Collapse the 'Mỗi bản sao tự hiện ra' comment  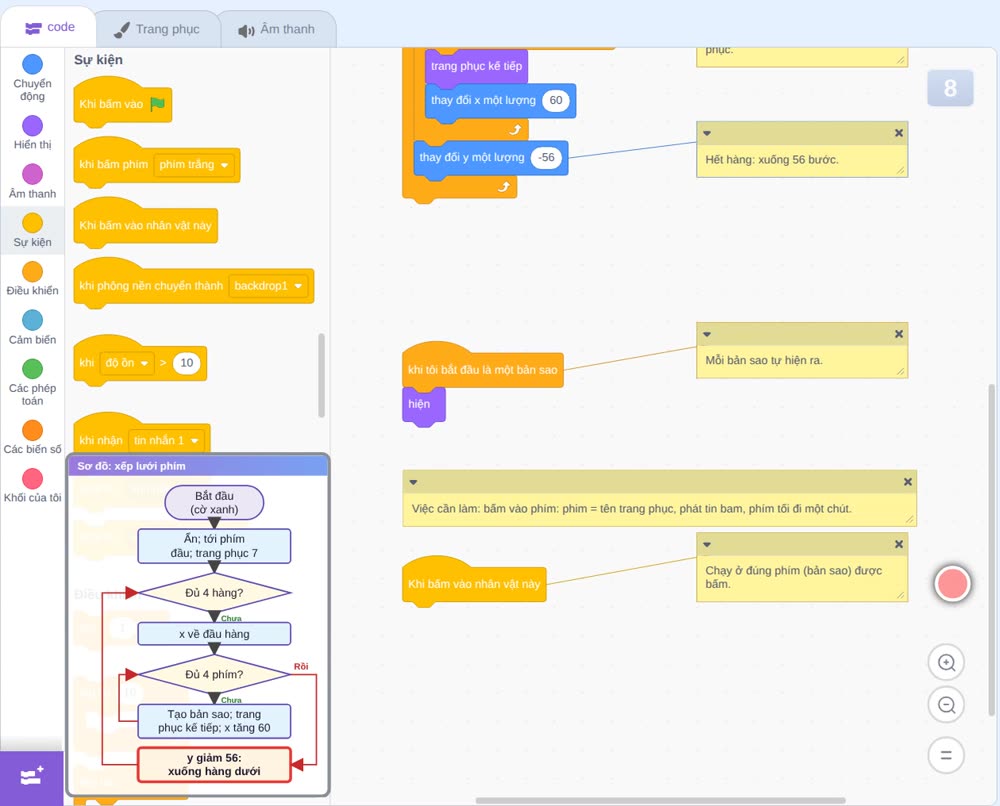(707, 334)
